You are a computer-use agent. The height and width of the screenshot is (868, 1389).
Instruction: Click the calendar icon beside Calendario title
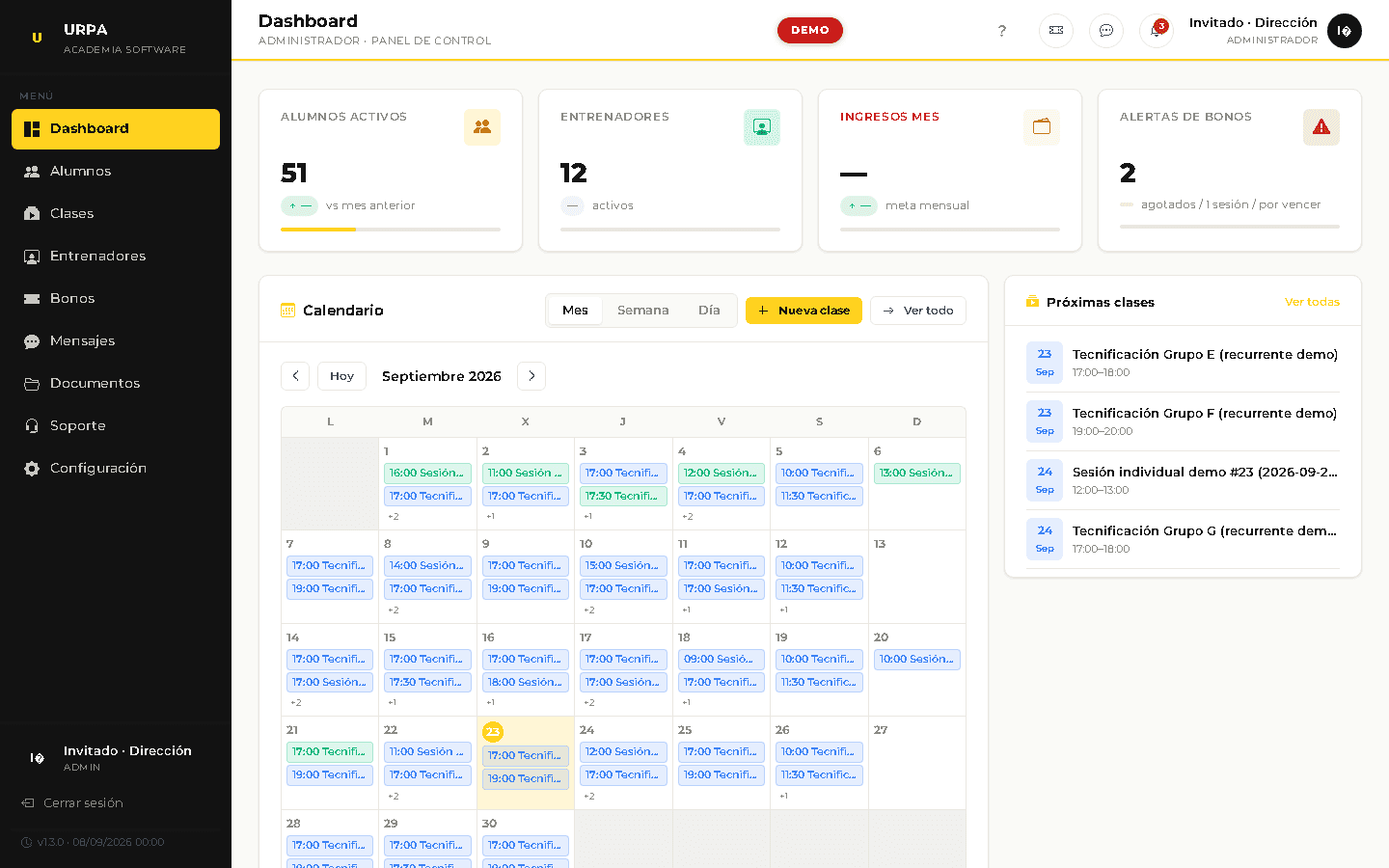coord(287,310)
